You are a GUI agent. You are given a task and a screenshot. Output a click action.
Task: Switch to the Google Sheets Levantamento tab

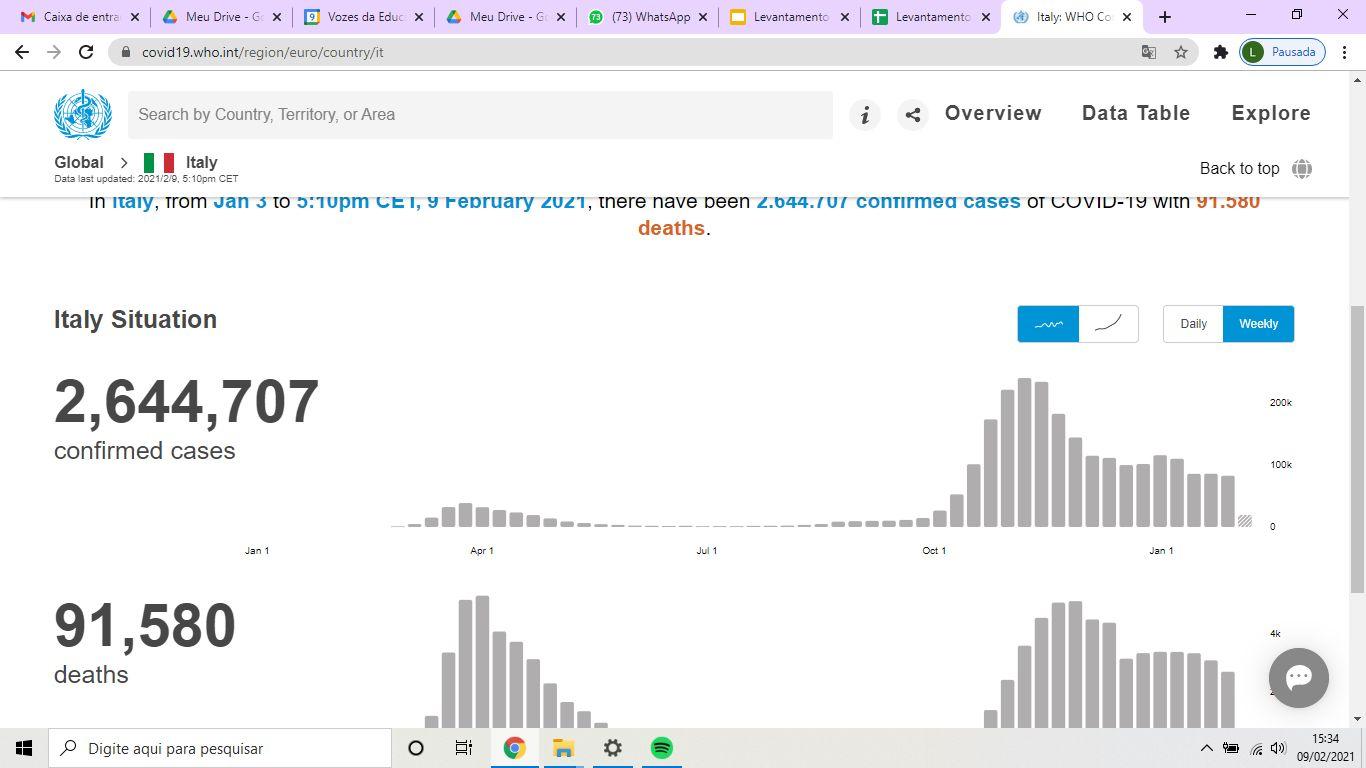931,17
